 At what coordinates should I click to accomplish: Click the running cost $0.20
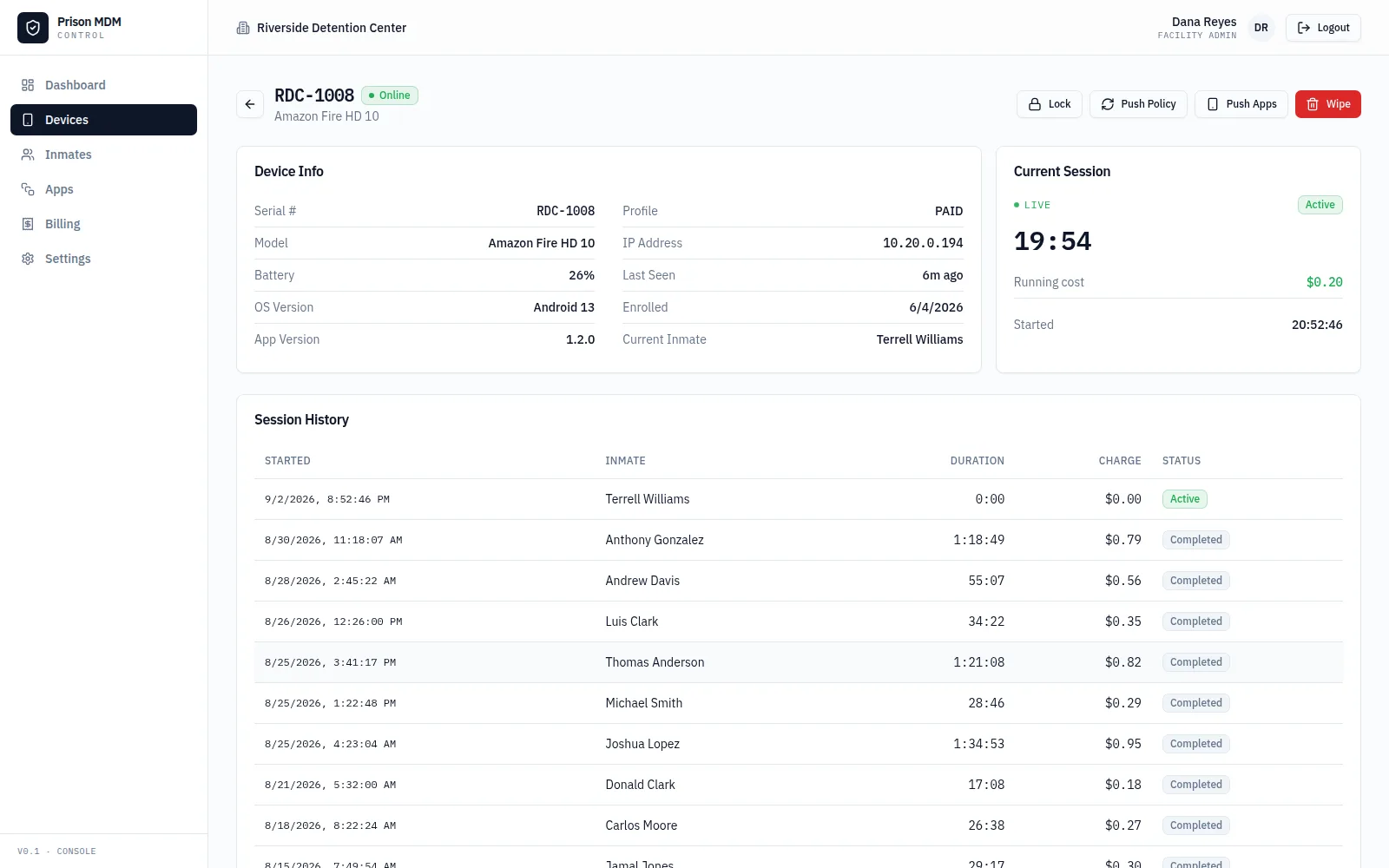pos(1324,282)
